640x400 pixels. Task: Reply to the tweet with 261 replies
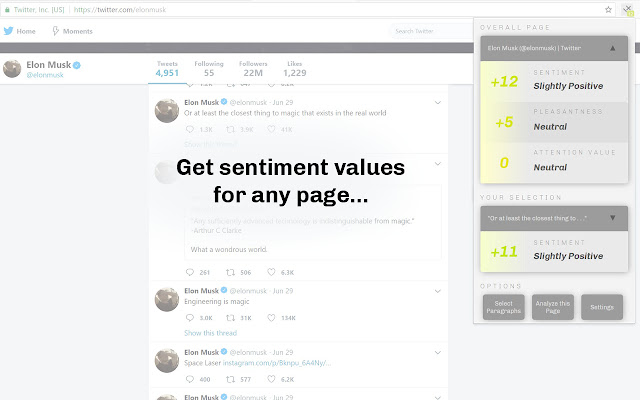tap(190, 272)
